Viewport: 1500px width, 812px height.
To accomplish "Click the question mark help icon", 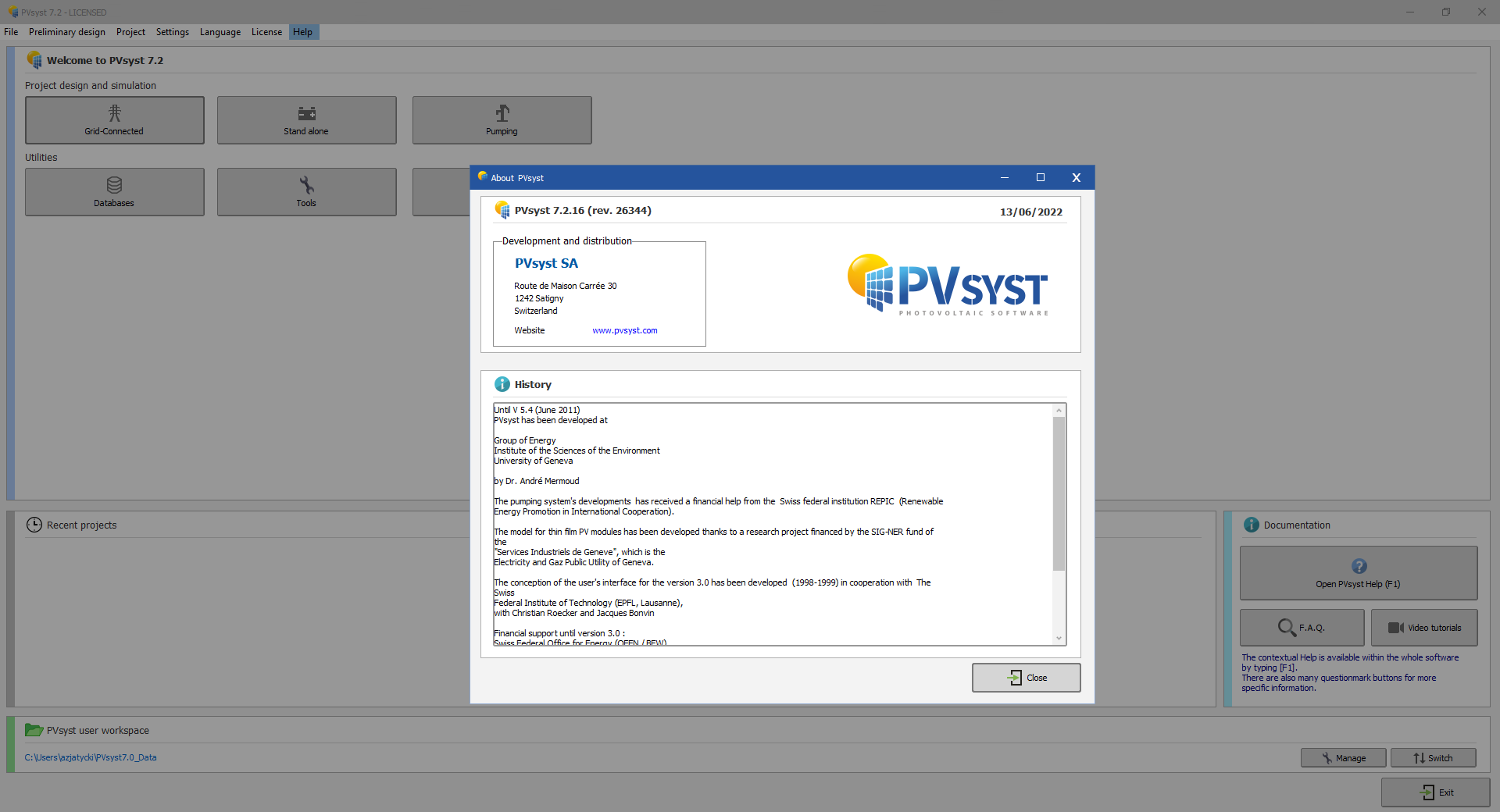I will pos(1359,566).
